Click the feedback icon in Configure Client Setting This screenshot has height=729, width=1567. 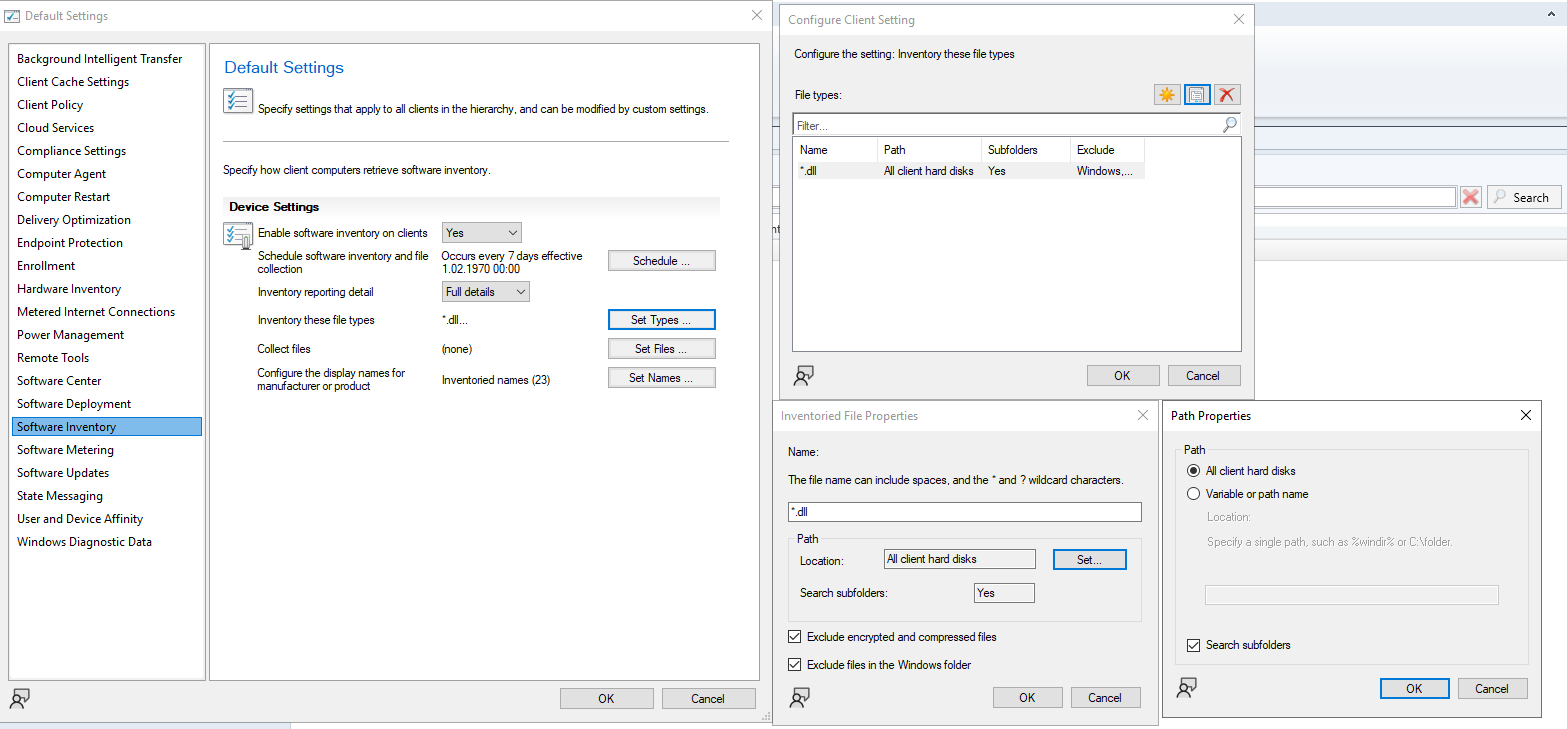click(x=804, y=376)
